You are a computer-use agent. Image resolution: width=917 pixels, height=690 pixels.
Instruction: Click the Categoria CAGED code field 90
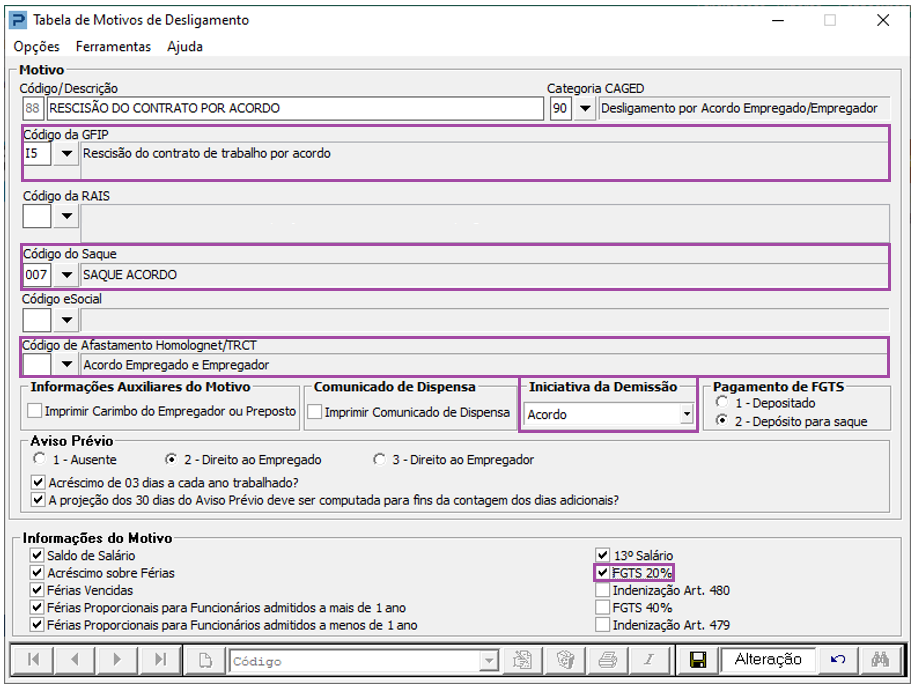coord(560,108)
